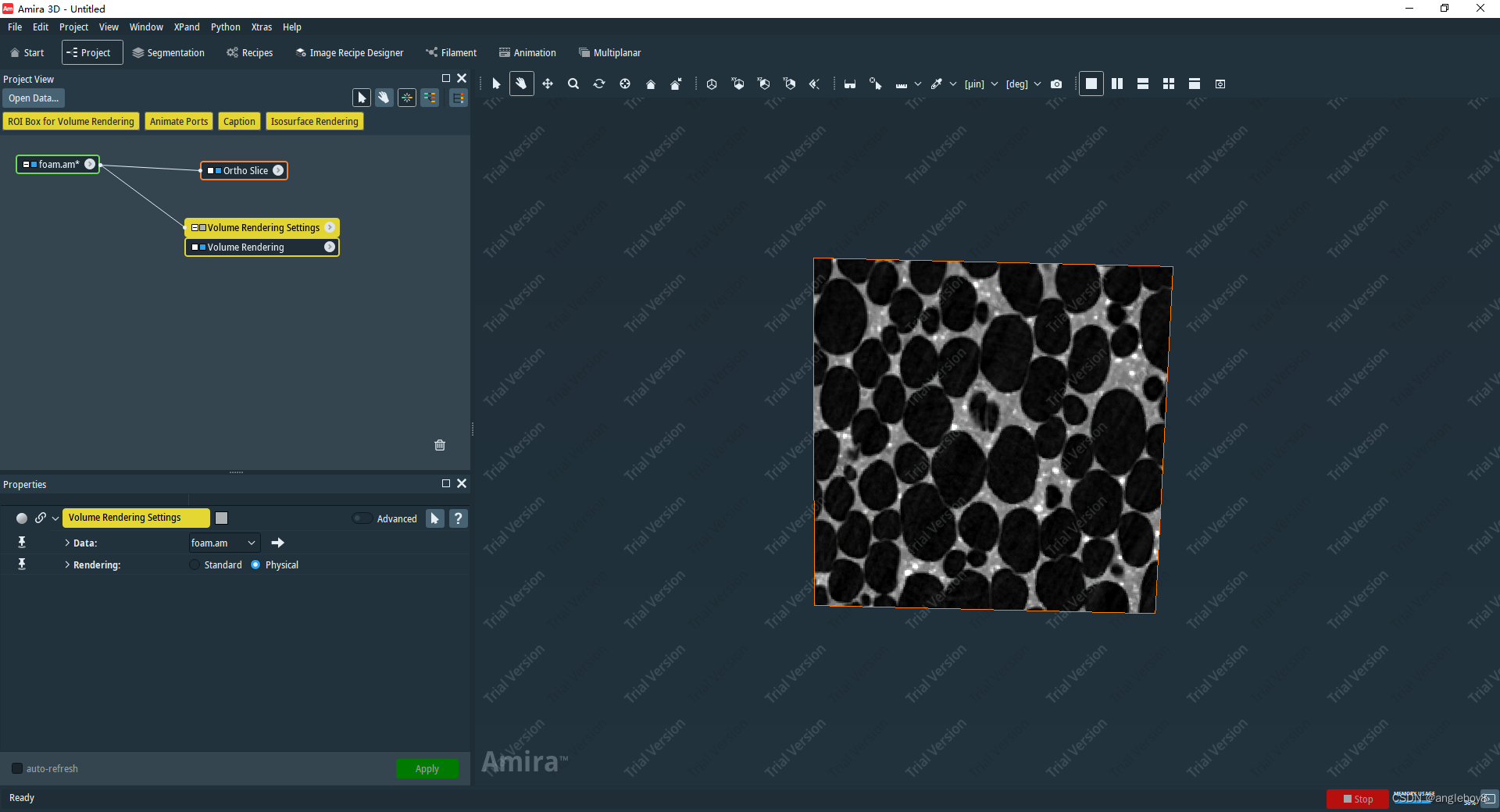Screen dimensions: 1500x812
Task: Open the eyedropper dropdown arrow
Action: coord(953,84)
